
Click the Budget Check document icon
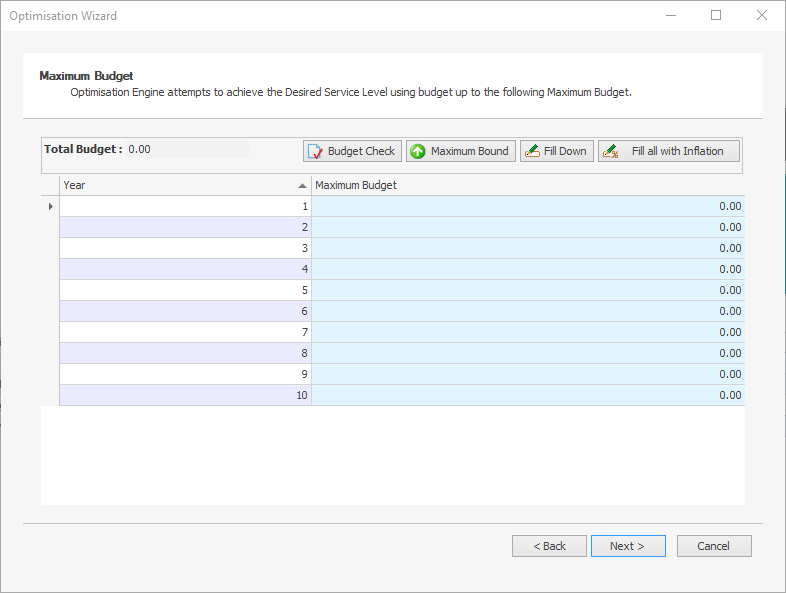point(315,151)
